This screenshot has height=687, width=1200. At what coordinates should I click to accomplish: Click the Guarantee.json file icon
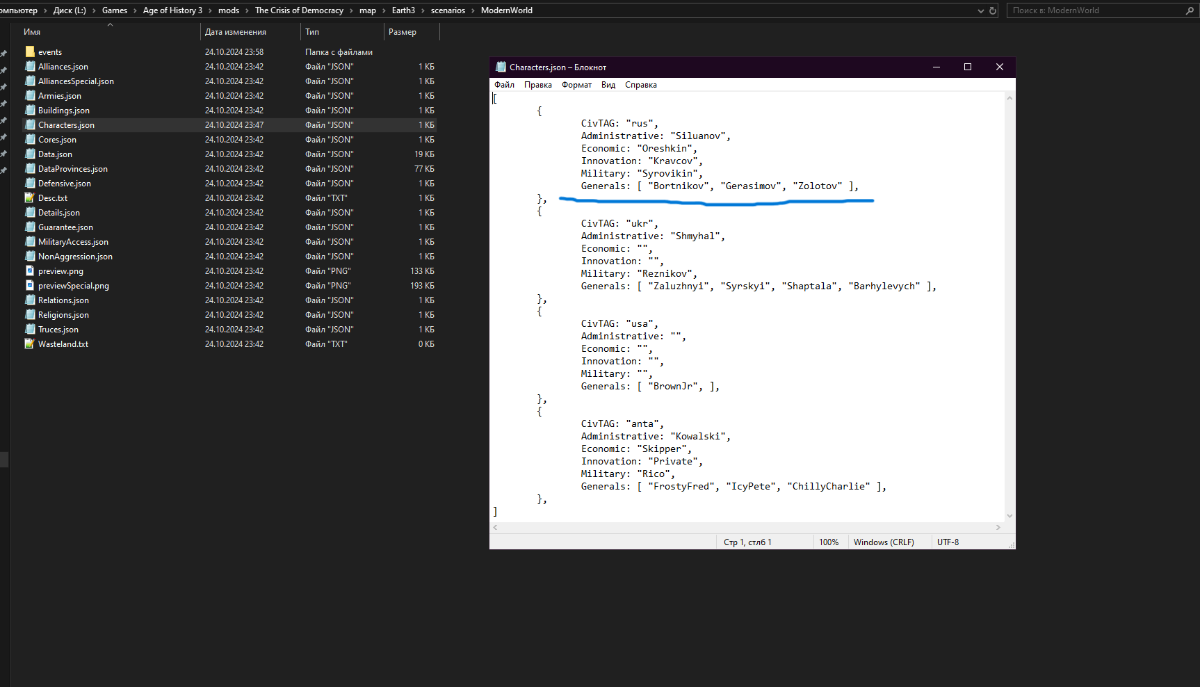tap(30, 227)
